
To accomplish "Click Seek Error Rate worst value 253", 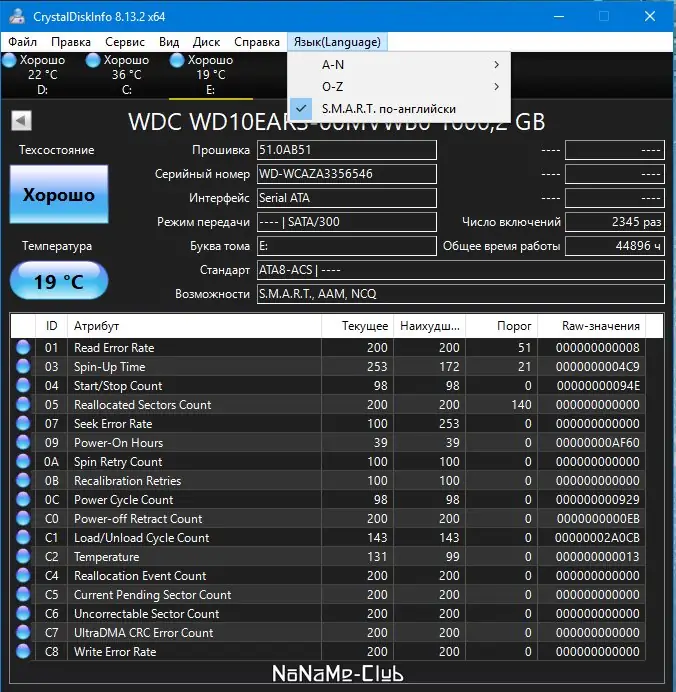I will pyautogui.click(x=449, y=424).
